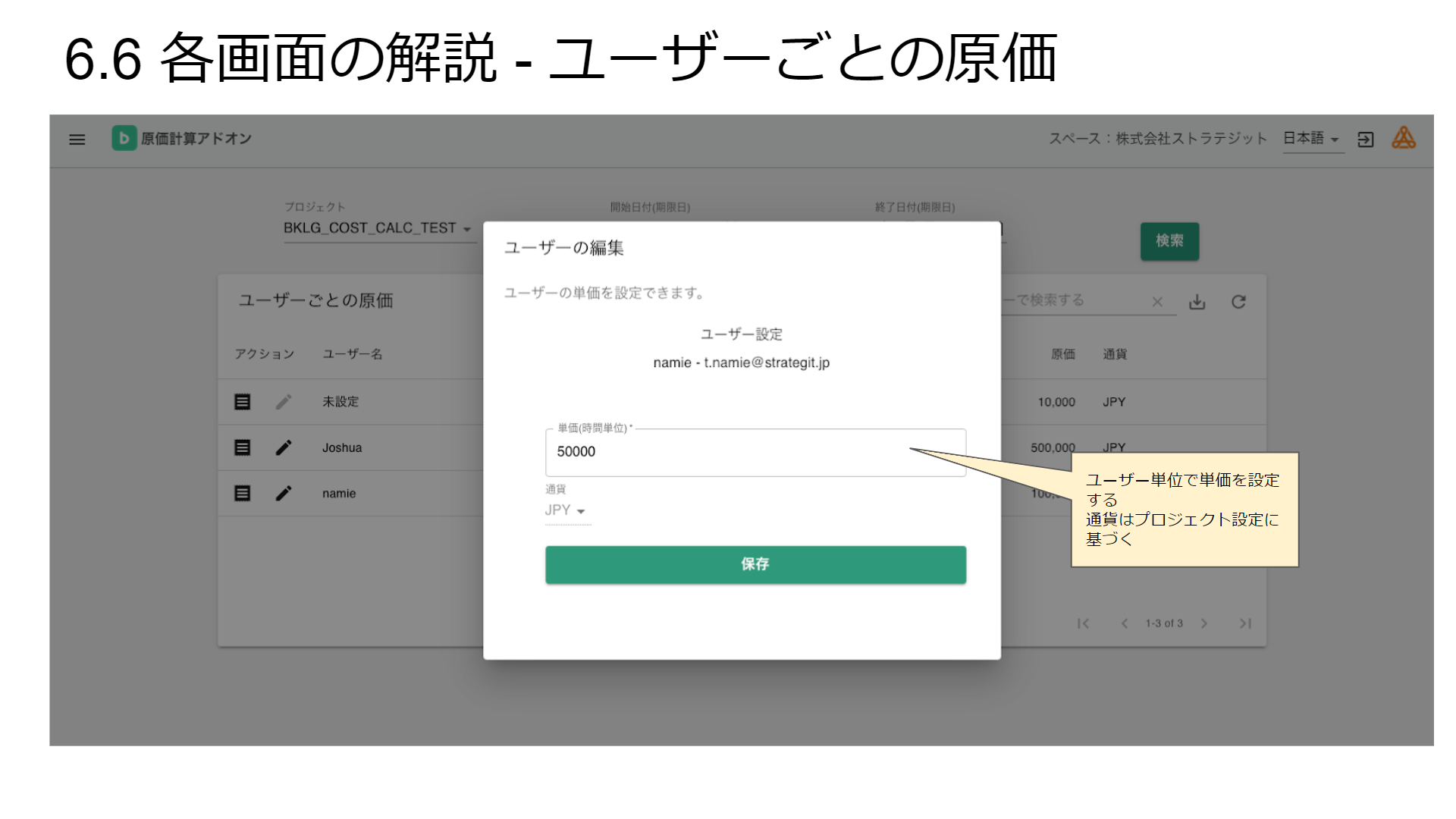Screen dimensions: 1456x819
Task: Open details list icon for namie row
Action: [x=242, y=493]
